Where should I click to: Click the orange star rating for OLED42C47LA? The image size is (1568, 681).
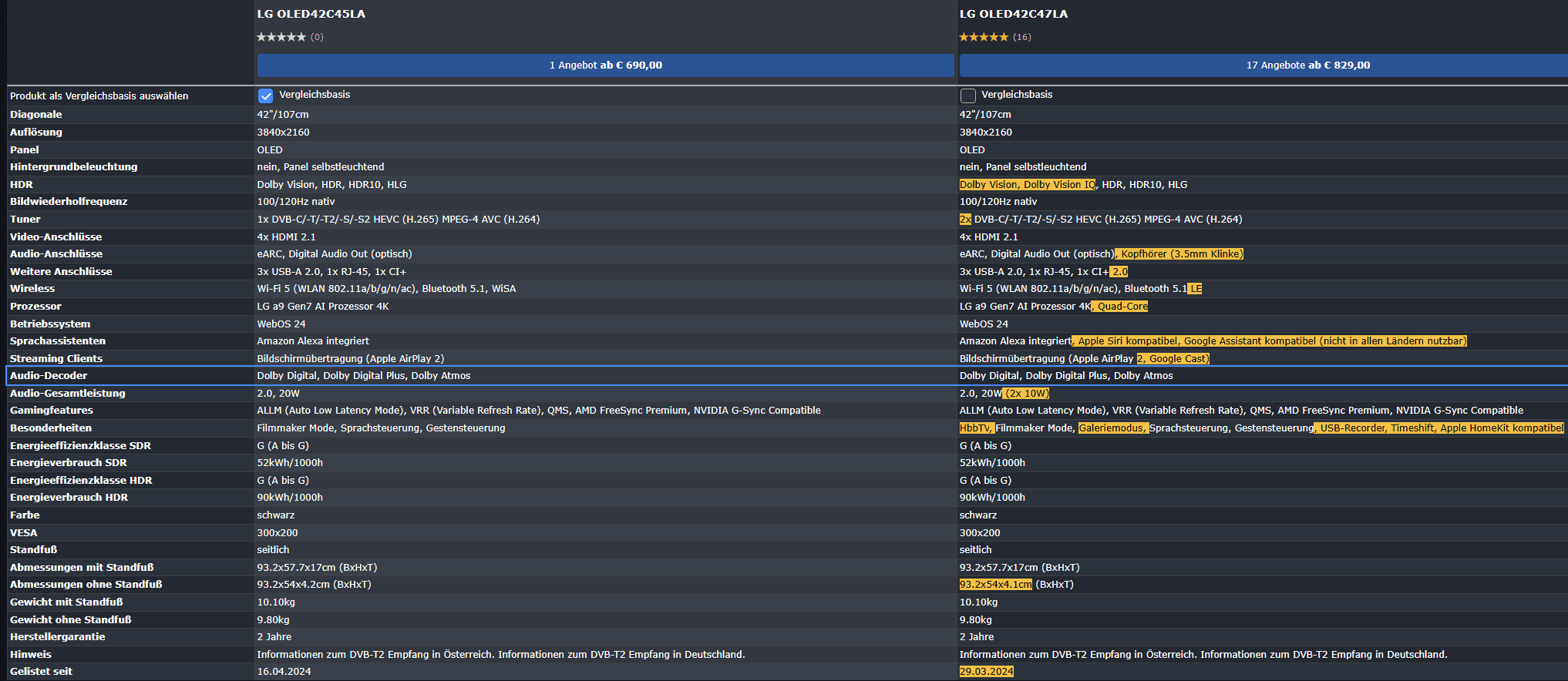[x=983, y=37]
